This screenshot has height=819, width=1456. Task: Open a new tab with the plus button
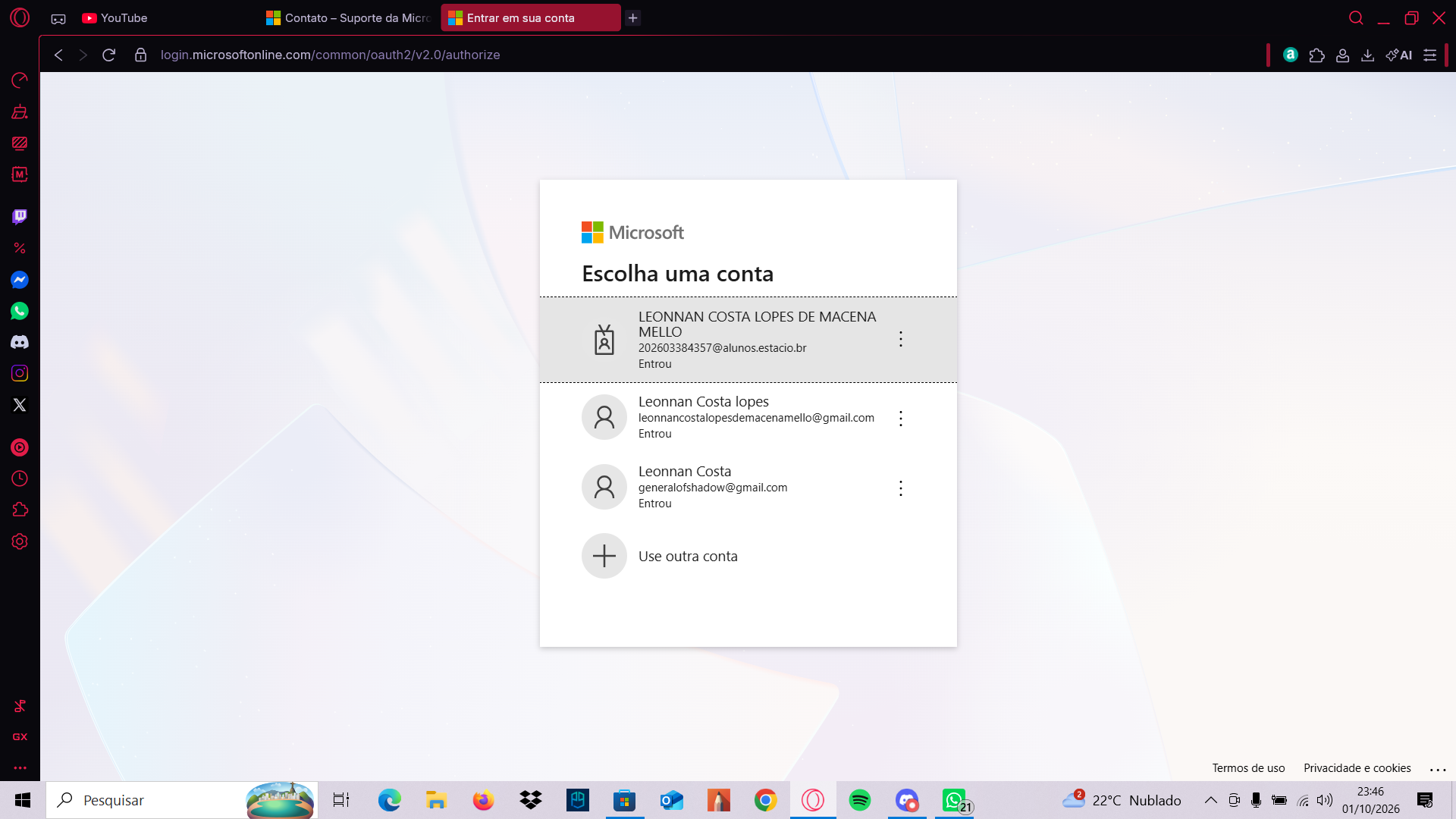[x=633, y=17]
